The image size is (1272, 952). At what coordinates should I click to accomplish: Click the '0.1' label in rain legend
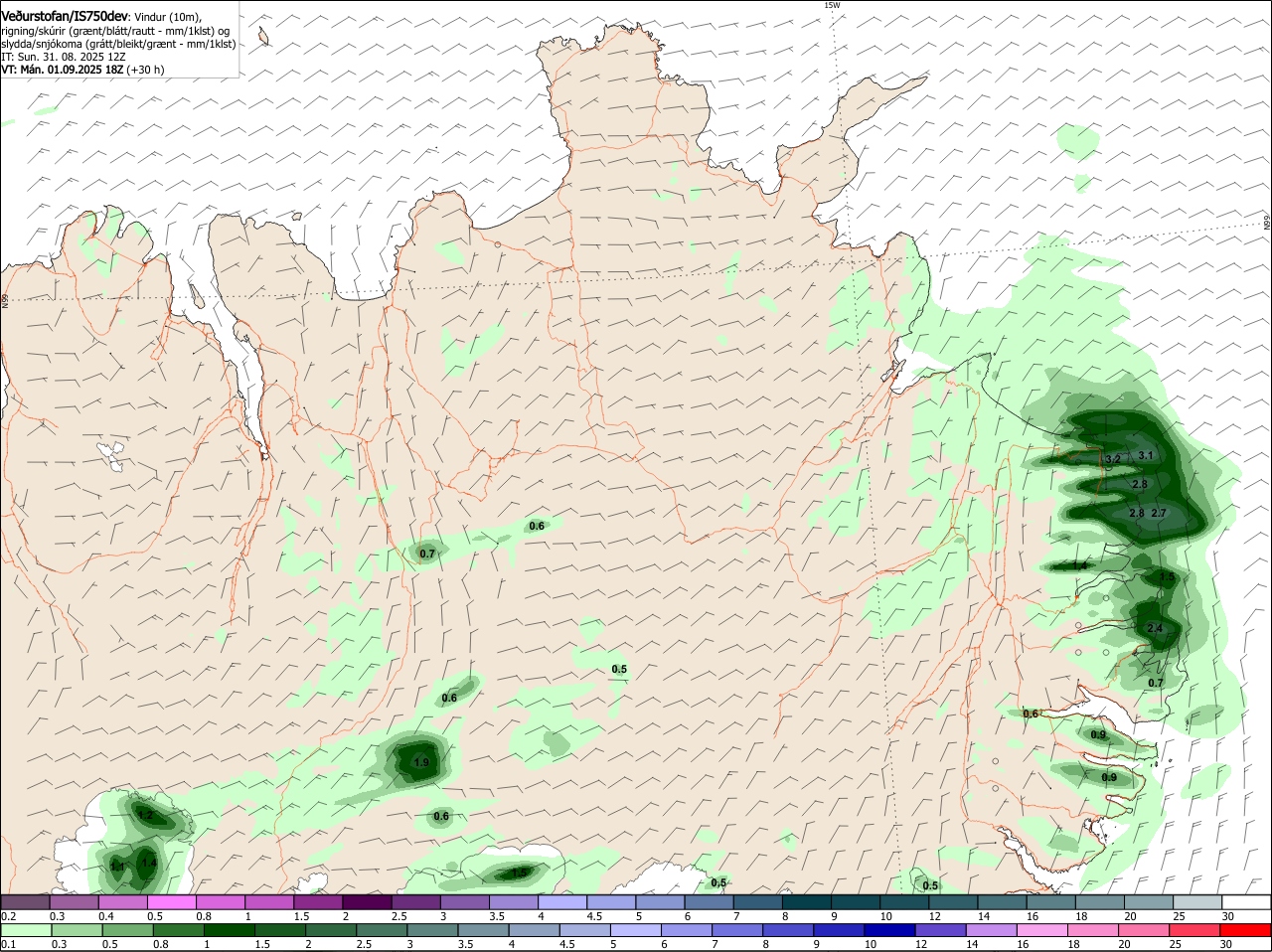(x=8, y=944)
